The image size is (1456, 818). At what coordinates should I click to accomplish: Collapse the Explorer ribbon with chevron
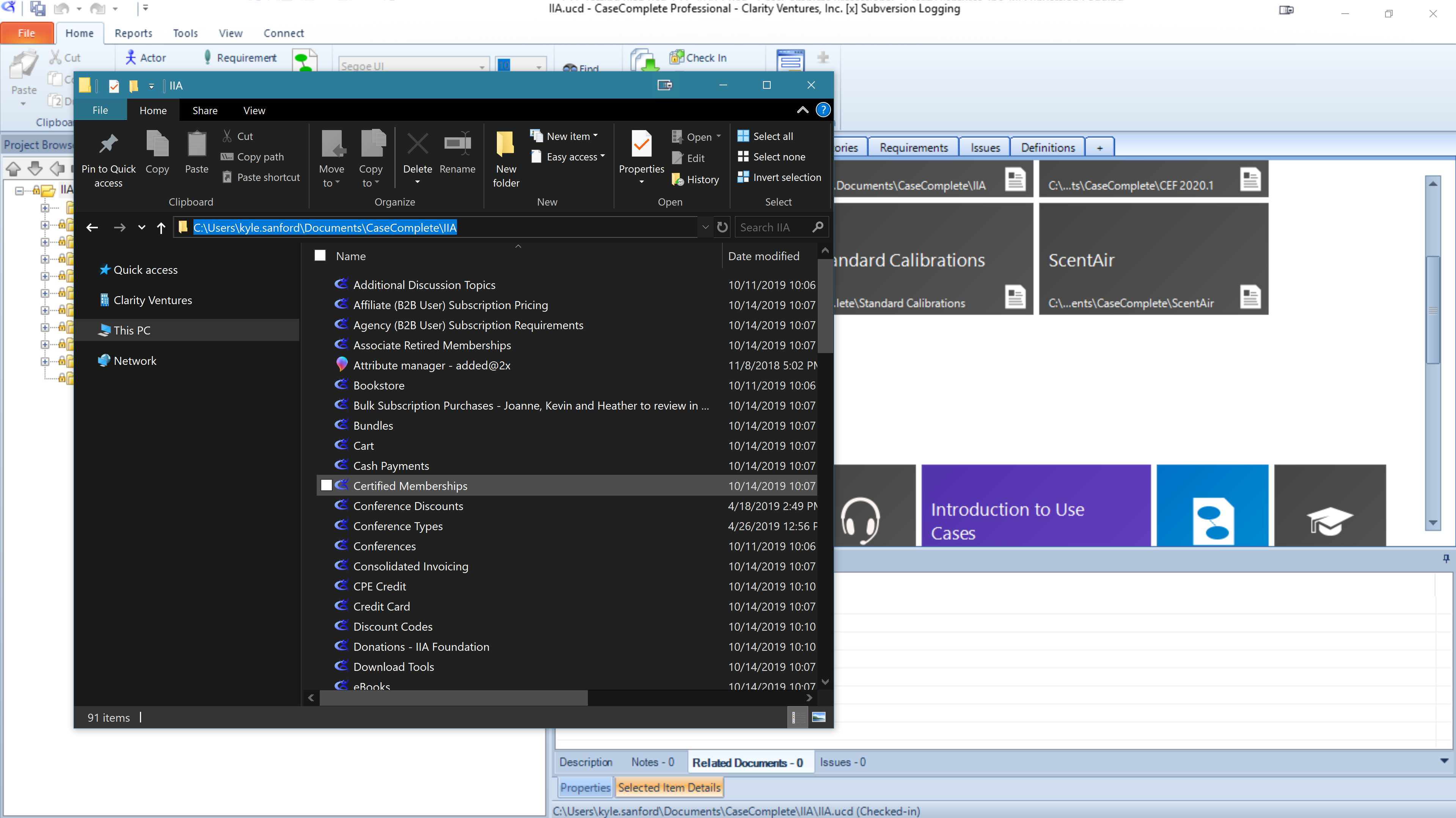coord(803,110)
